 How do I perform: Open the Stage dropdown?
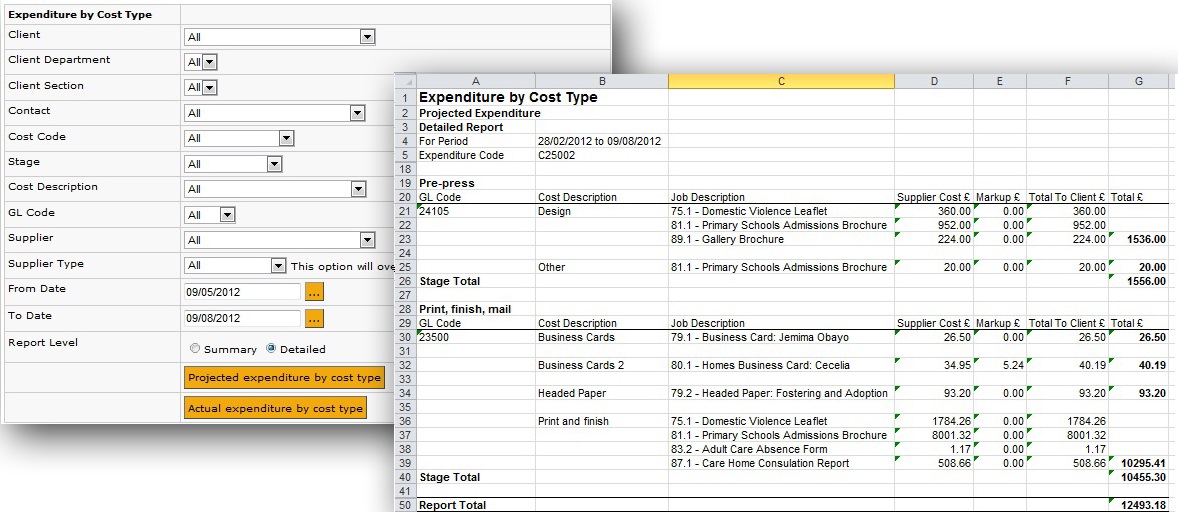click(x=233, y=164)
